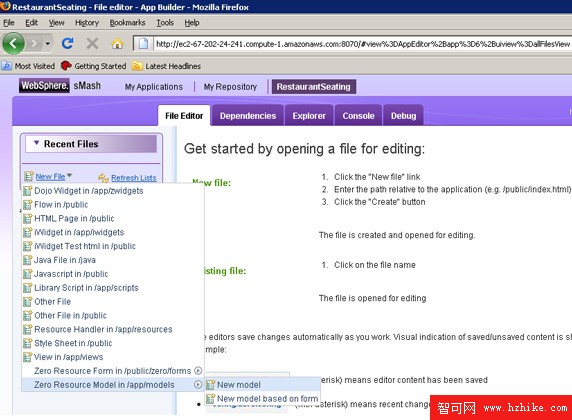
Task: Click the Flow in /public file icon
Action: [27, 204]
